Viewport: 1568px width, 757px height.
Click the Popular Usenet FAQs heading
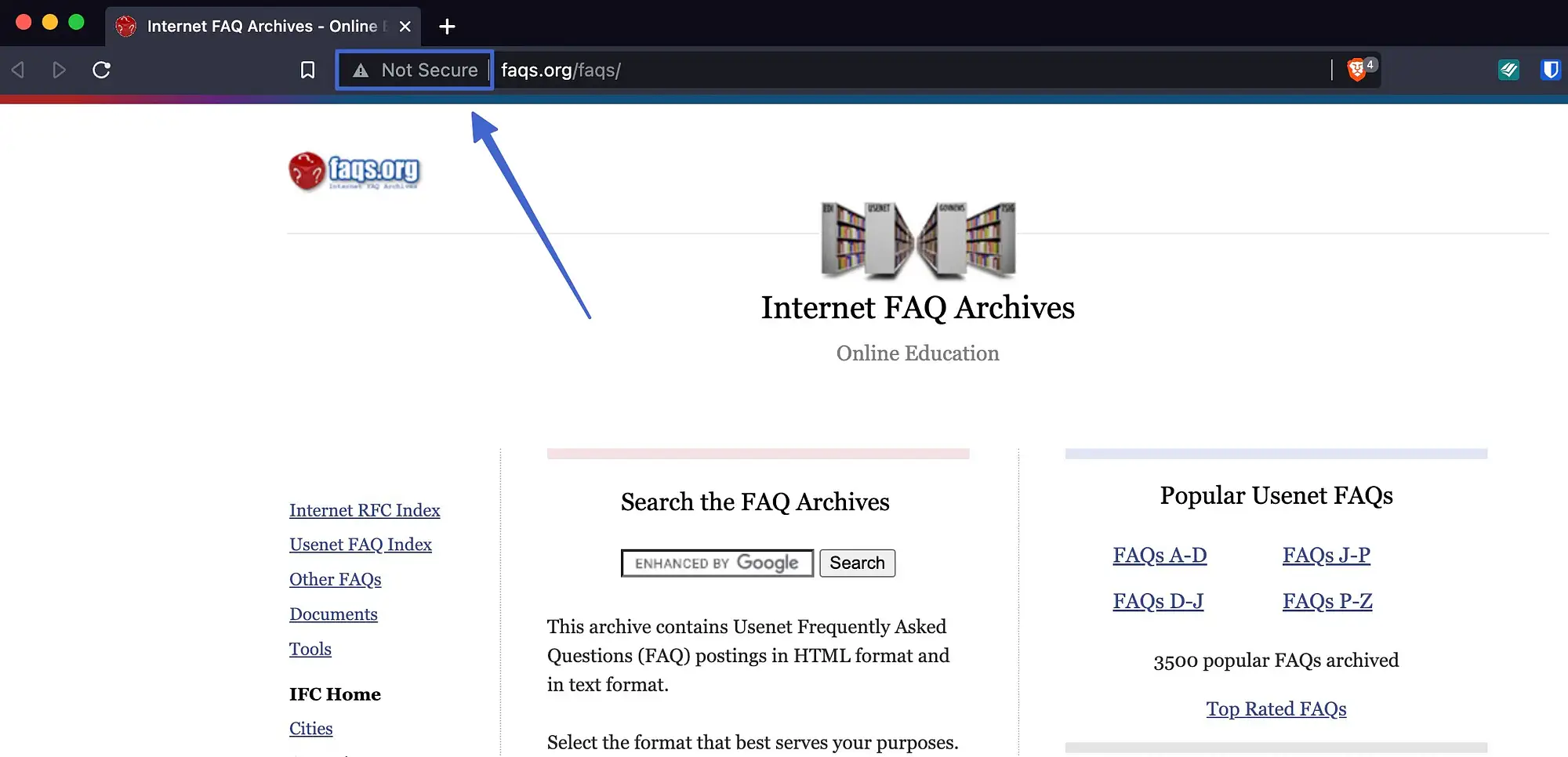pos(1276,496)
